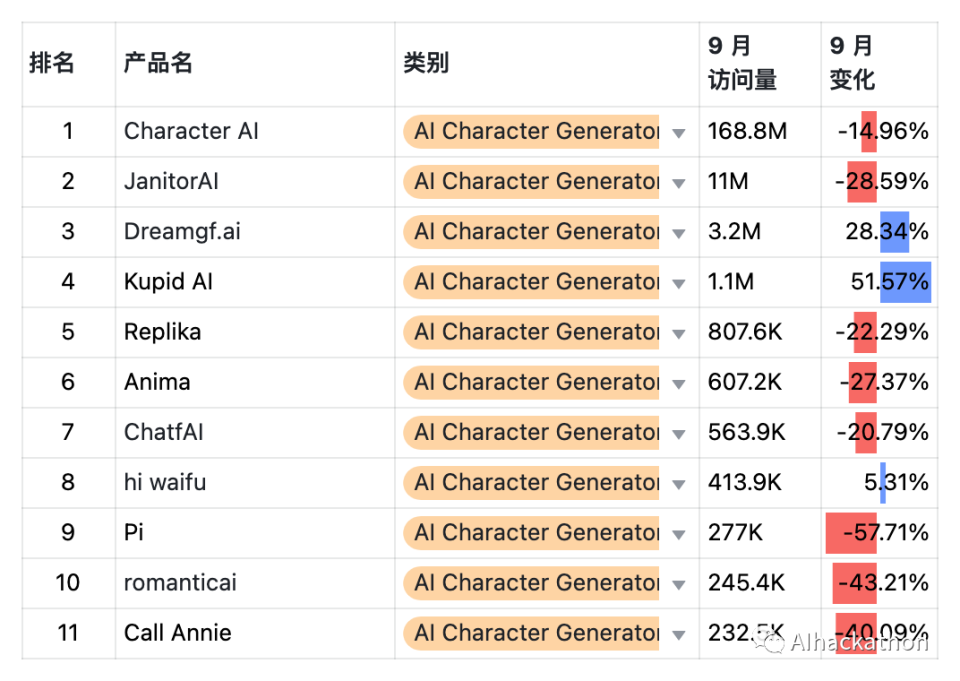Click the red -57.71% change bar

pos(850,533)
